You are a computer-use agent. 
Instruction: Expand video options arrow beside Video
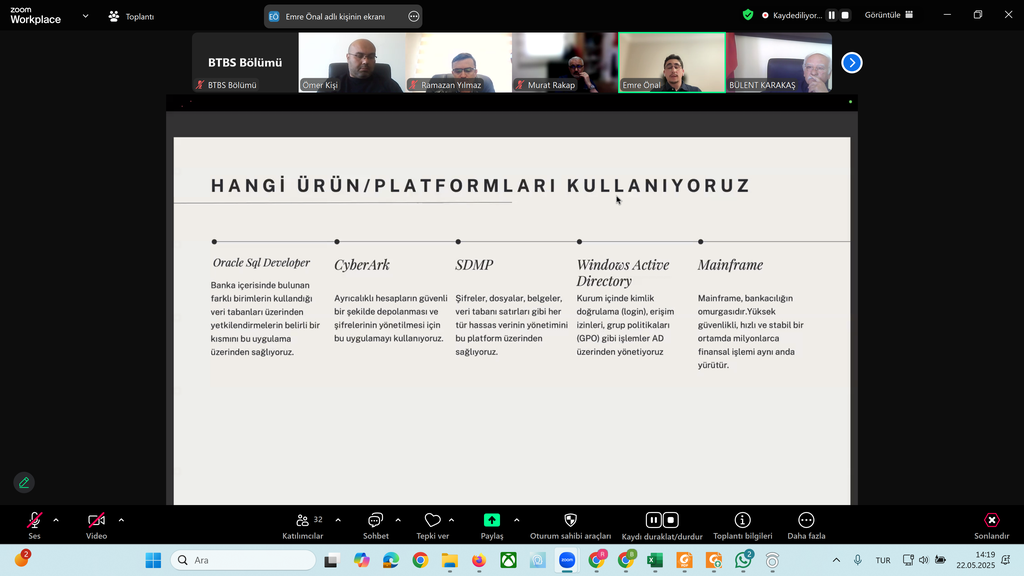(x=121, y=520)
